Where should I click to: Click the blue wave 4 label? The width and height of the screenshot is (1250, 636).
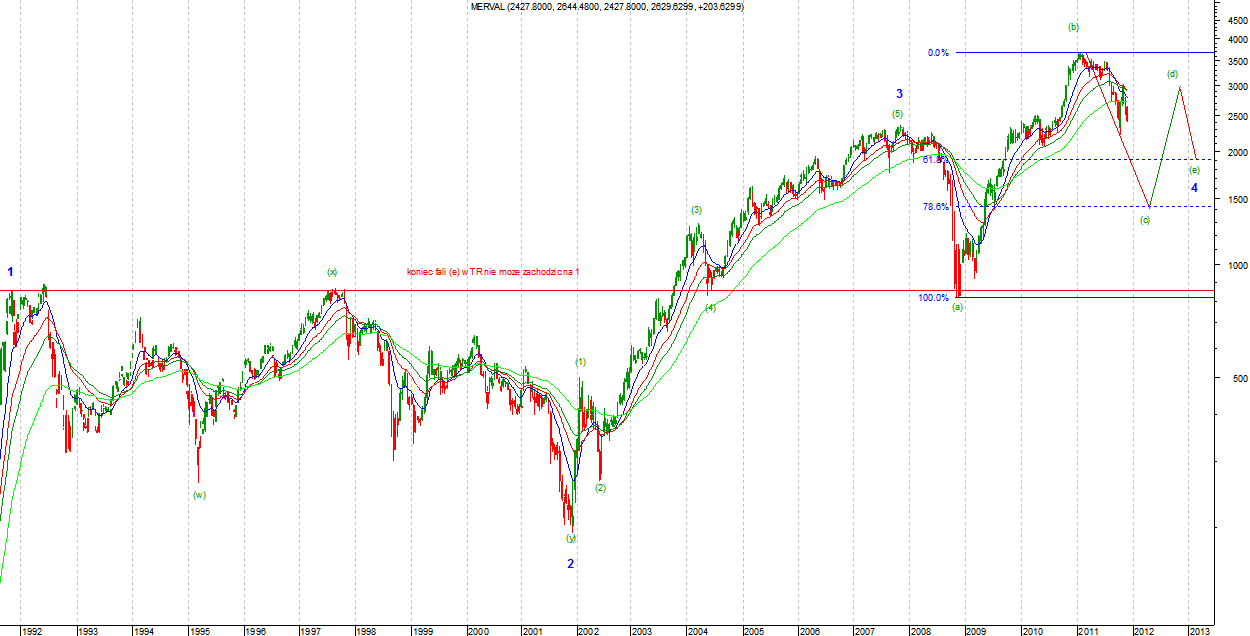(1194, 188)
